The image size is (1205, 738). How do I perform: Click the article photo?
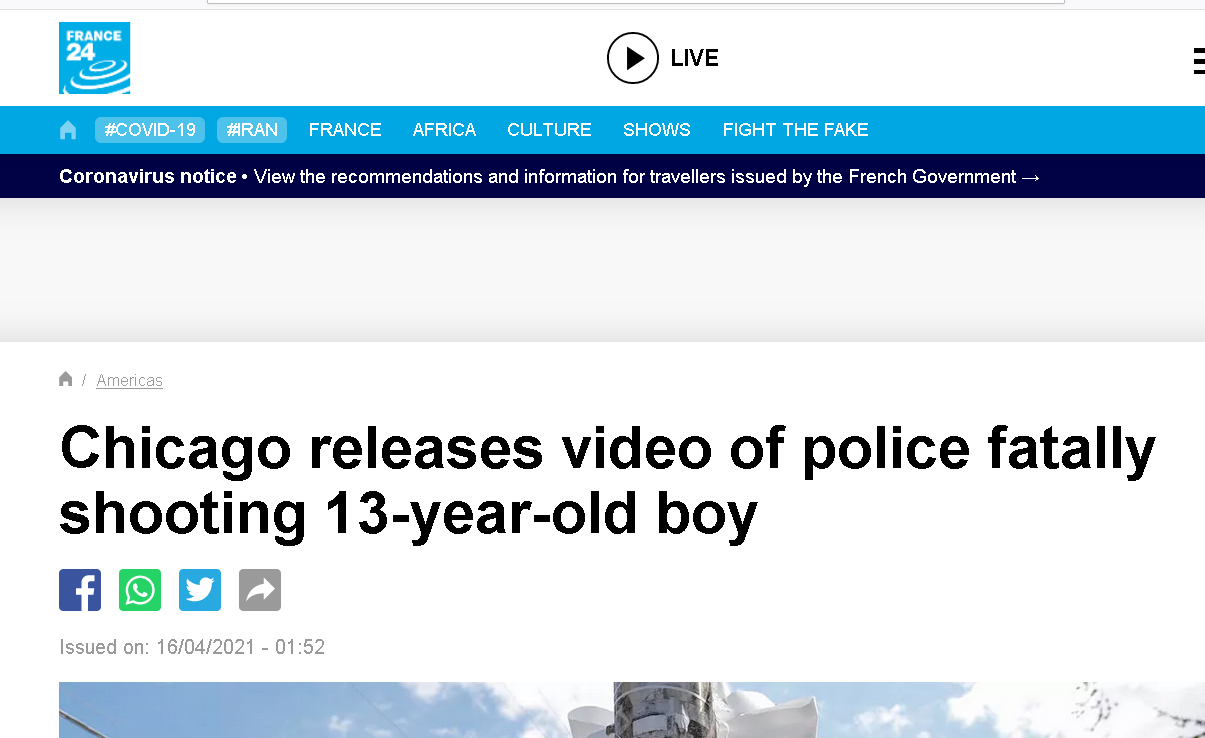[632, 710]
